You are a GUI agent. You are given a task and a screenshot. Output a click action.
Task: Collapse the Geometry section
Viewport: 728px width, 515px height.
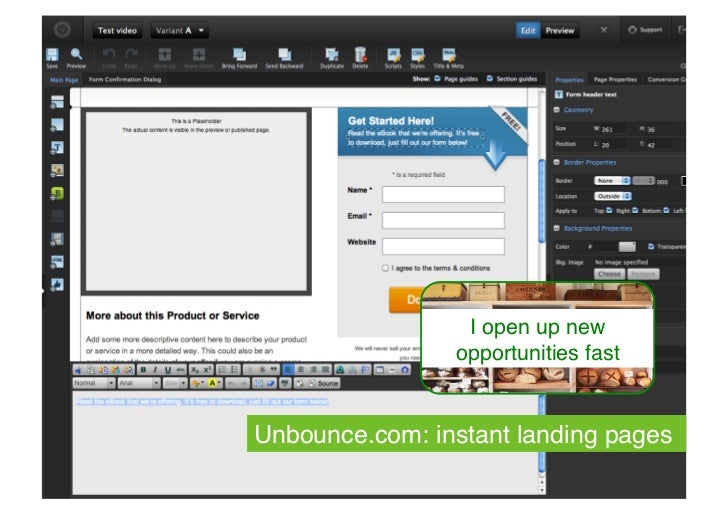point(557,110)
